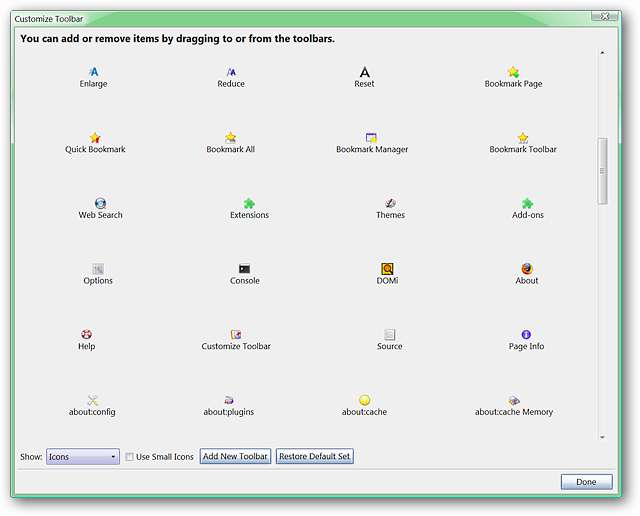Select the Help lifebuoy icon
The width and height of the screenshot is (640, 516).
pos(87,334)
